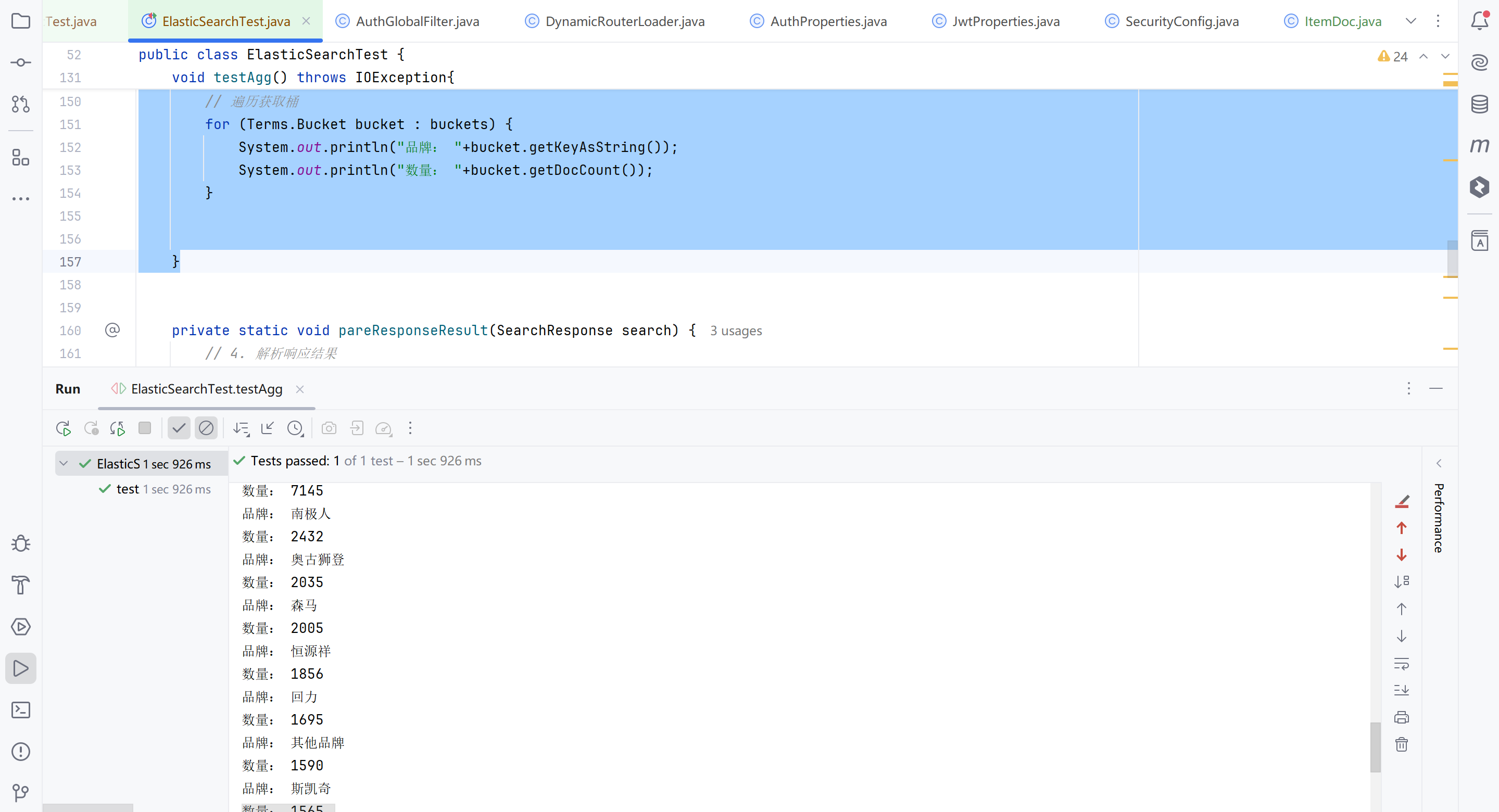Switch to SecurityConfig.java tab
1499x812 pixels.
tap(1181, 21)
